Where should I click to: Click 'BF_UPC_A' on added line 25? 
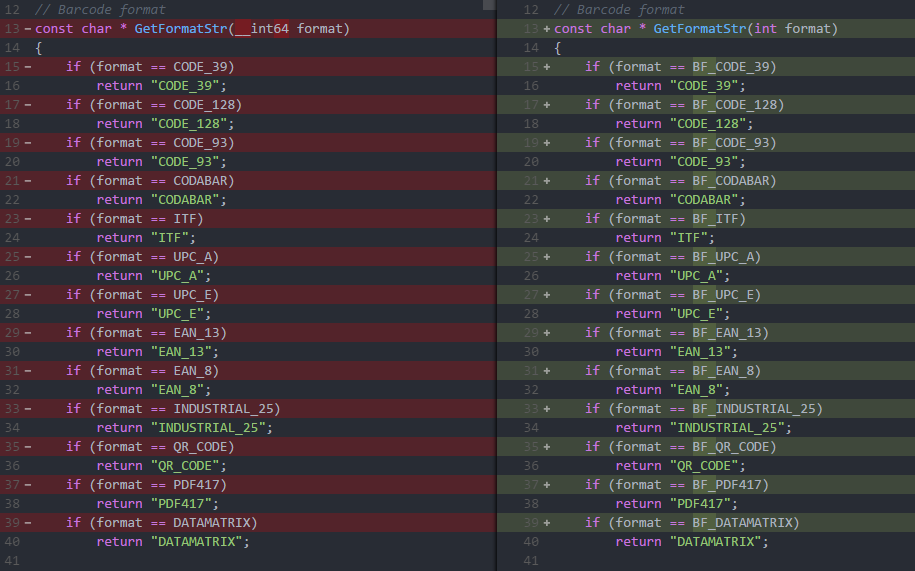tap(723, 256)
